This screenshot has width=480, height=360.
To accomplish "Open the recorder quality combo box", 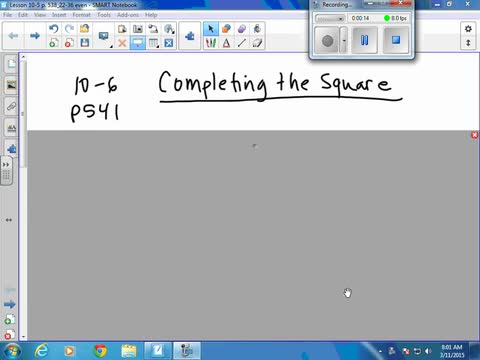I will click(330, 18).
